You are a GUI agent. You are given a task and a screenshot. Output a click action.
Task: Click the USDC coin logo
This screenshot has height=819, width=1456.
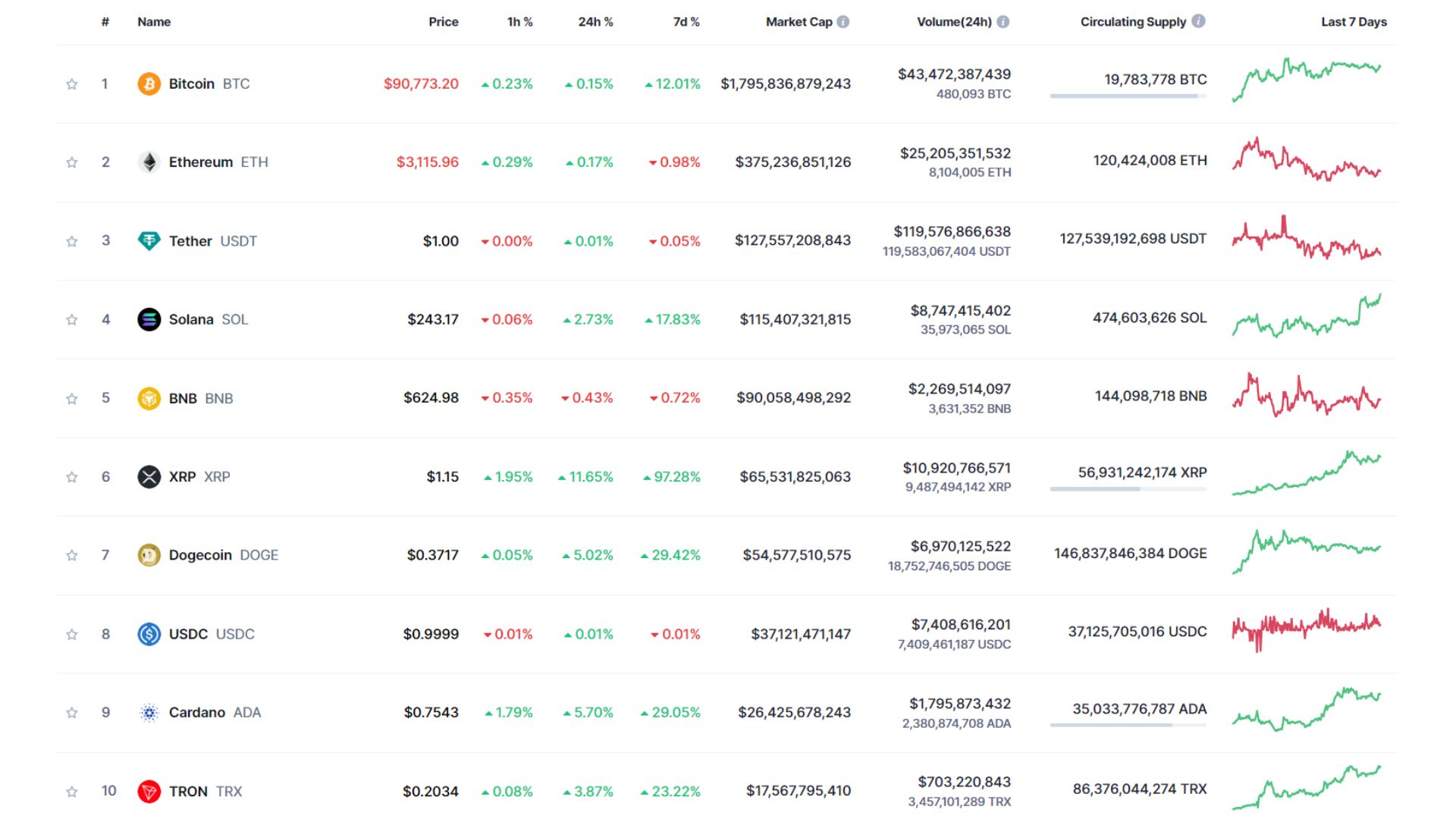coord(149,634)
